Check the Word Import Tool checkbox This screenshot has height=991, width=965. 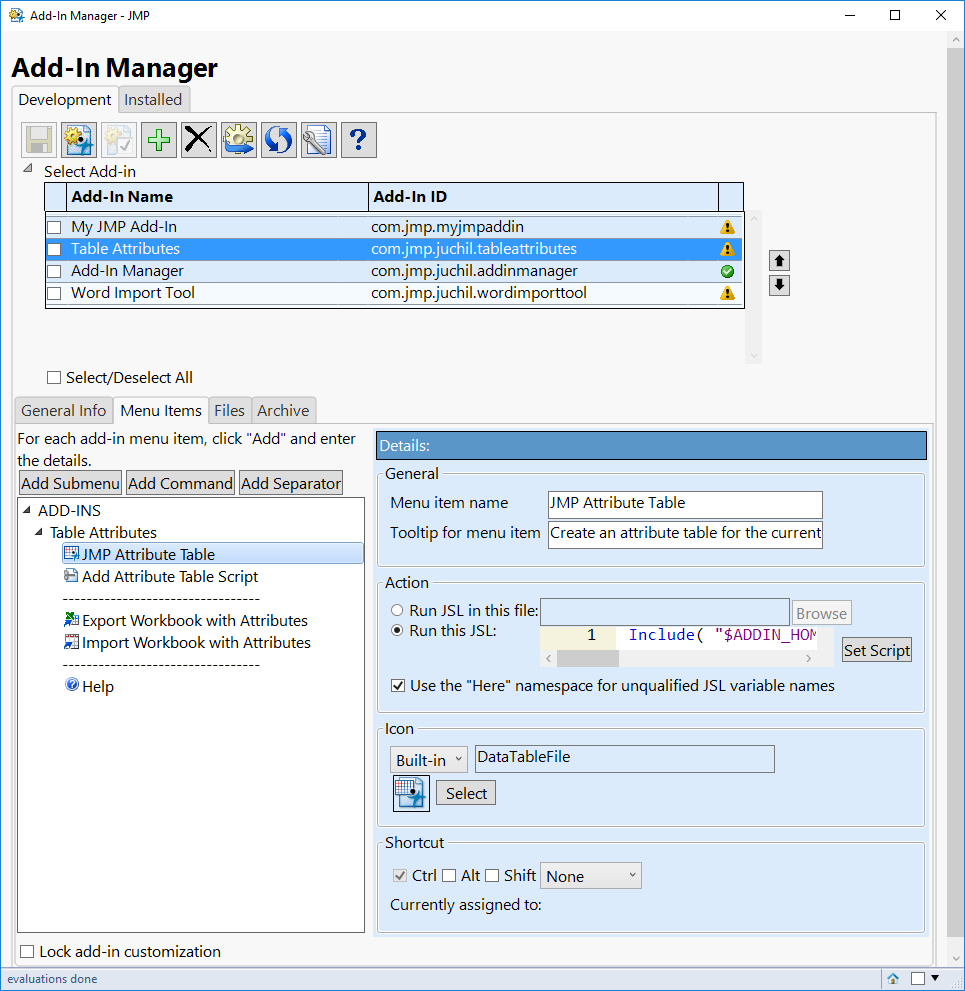point(55,294)
